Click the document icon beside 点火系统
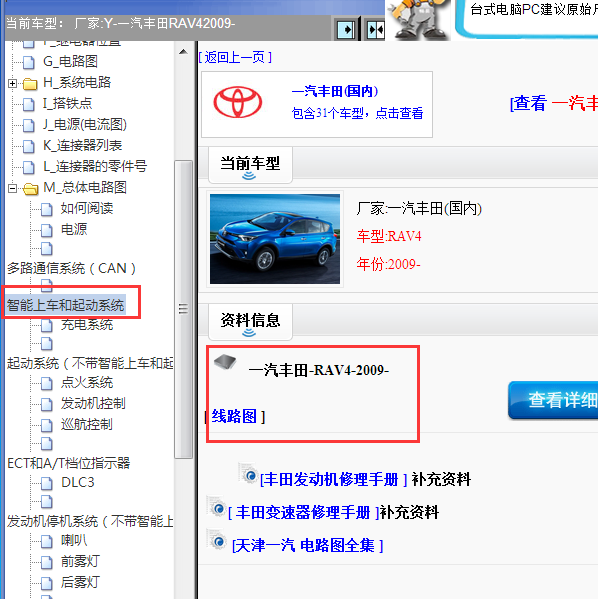The width and height of the screenshot is (598, 599). (47, 383)
